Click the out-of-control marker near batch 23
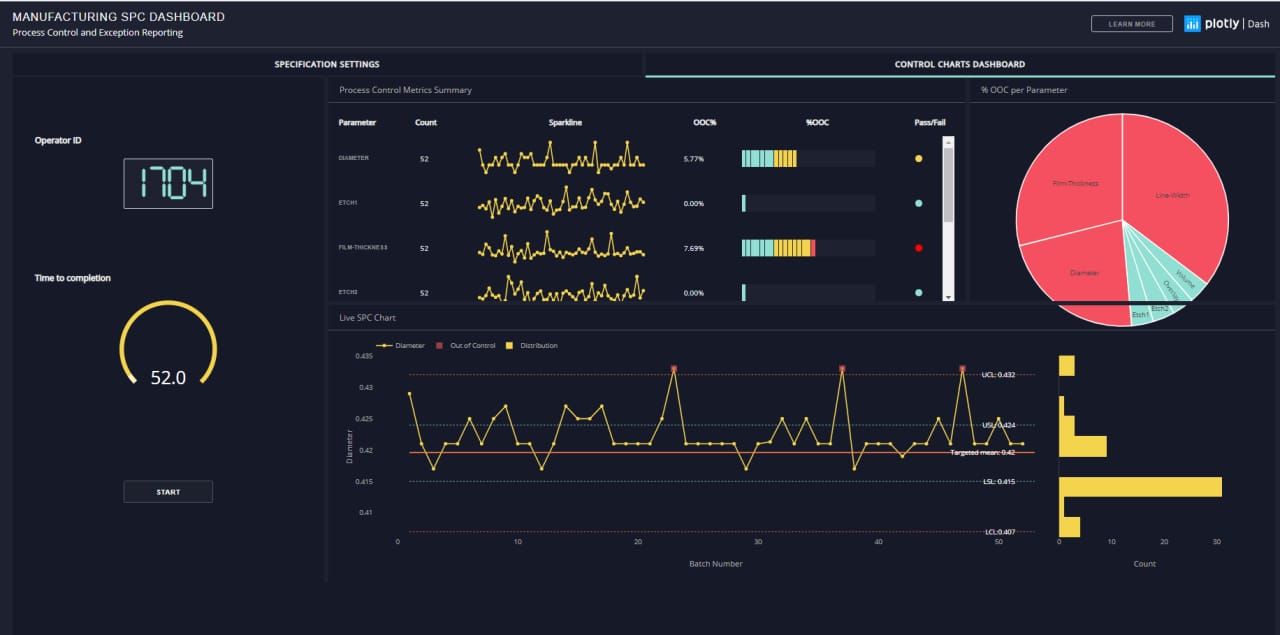 674,368
